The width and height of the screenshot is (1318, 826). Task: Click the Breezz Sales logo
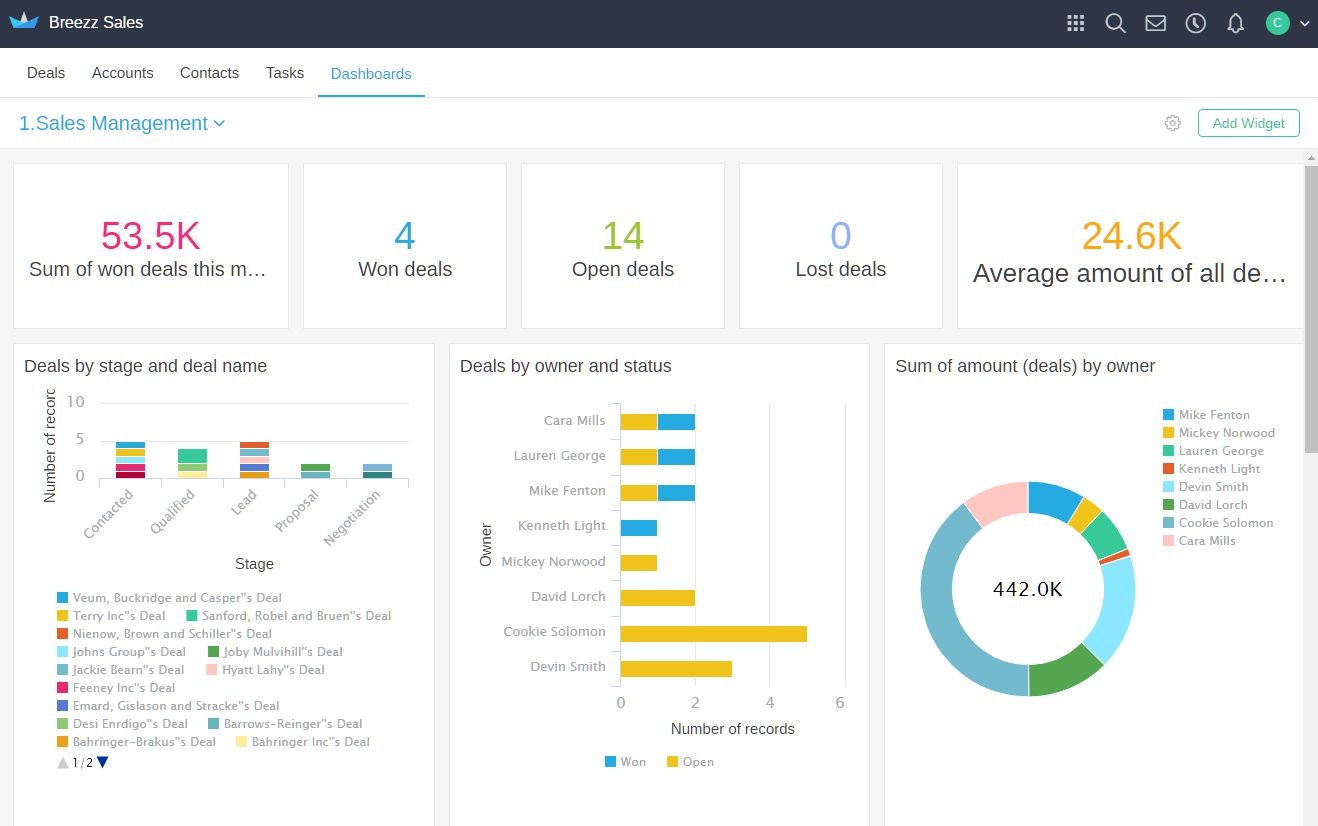coord(78,22)
